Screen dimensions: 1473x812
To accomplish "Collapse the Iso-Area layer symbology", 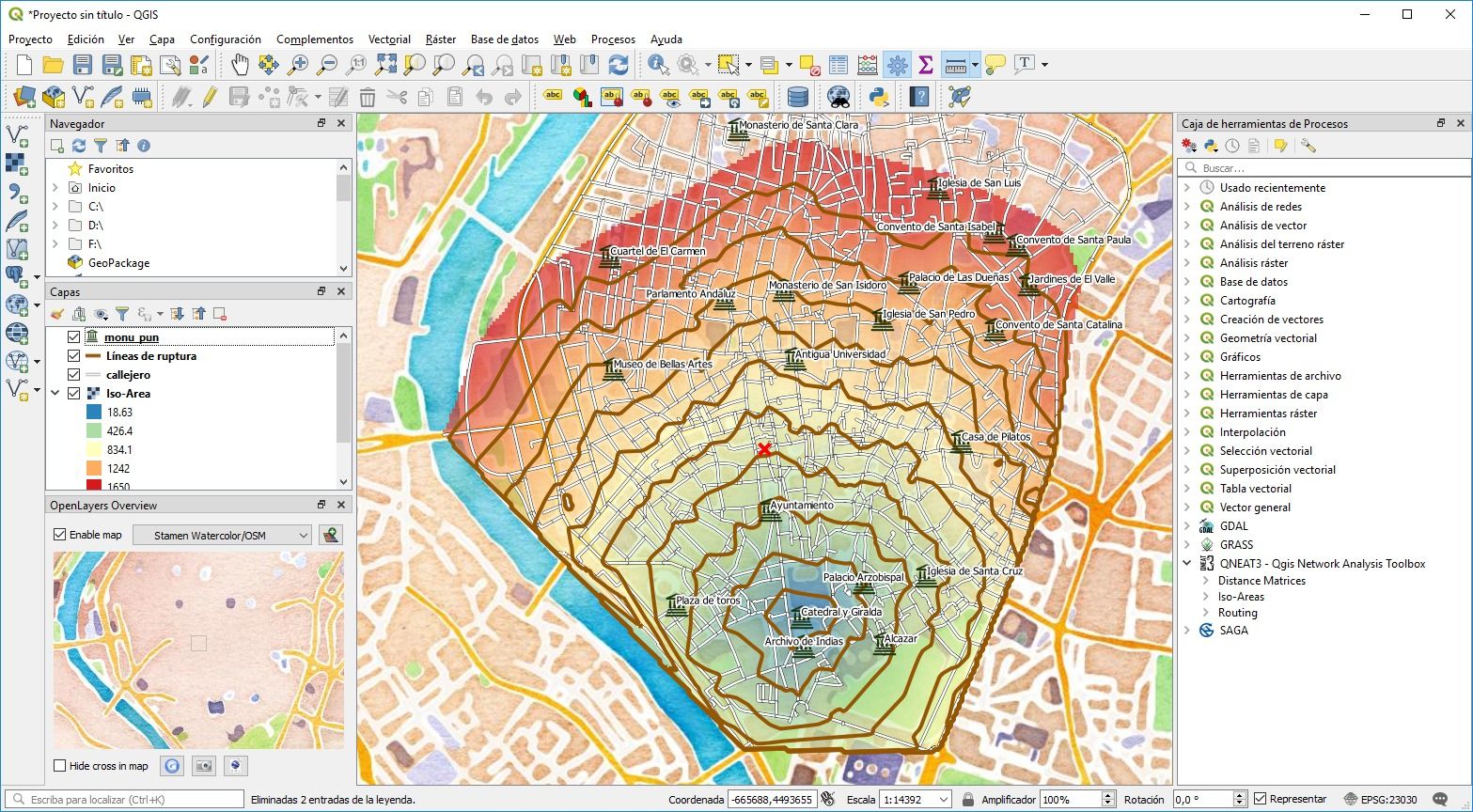I will (x=55, y=393).
